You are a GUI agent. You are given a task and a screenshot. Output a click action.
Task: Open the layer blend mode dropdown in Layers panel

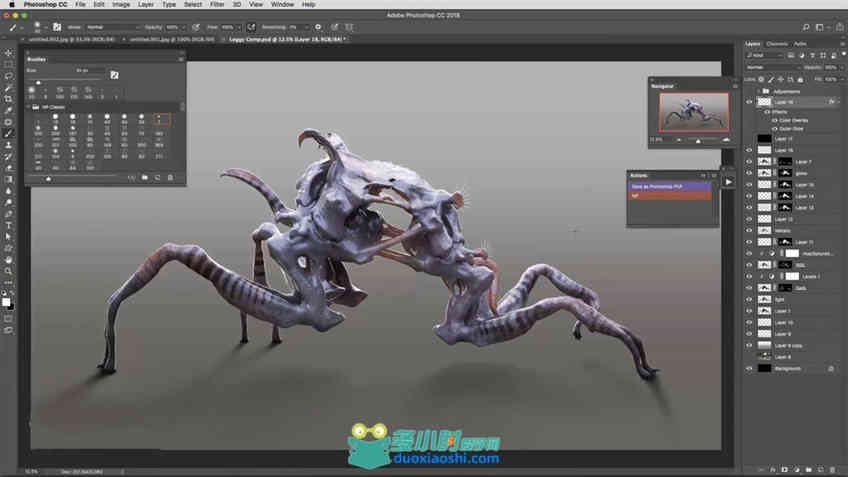(x=773, y=68)
